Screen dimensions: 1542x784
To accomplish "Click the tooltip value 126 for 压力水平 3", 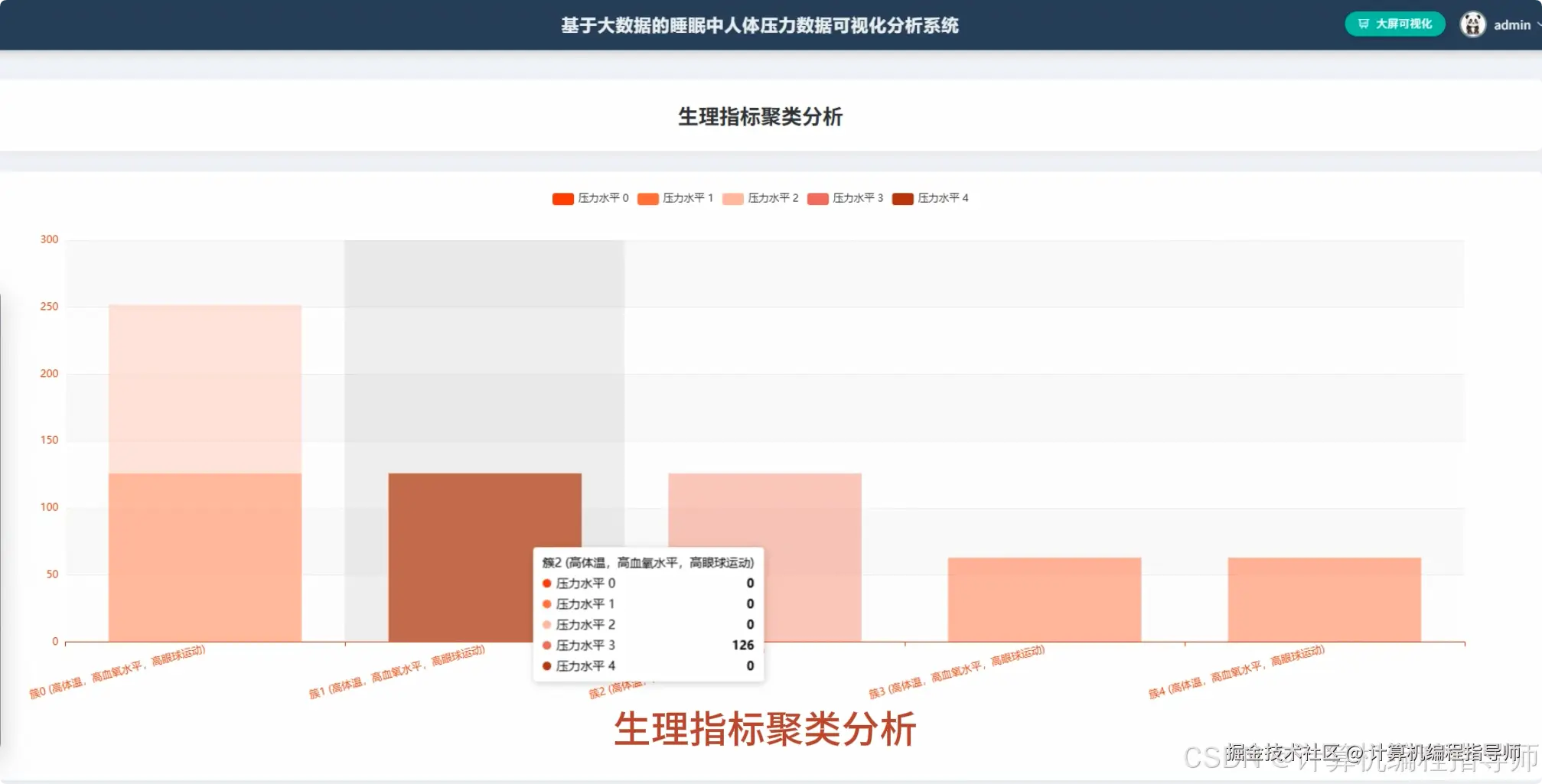I will pyautogui.click(x=742, y=645).
